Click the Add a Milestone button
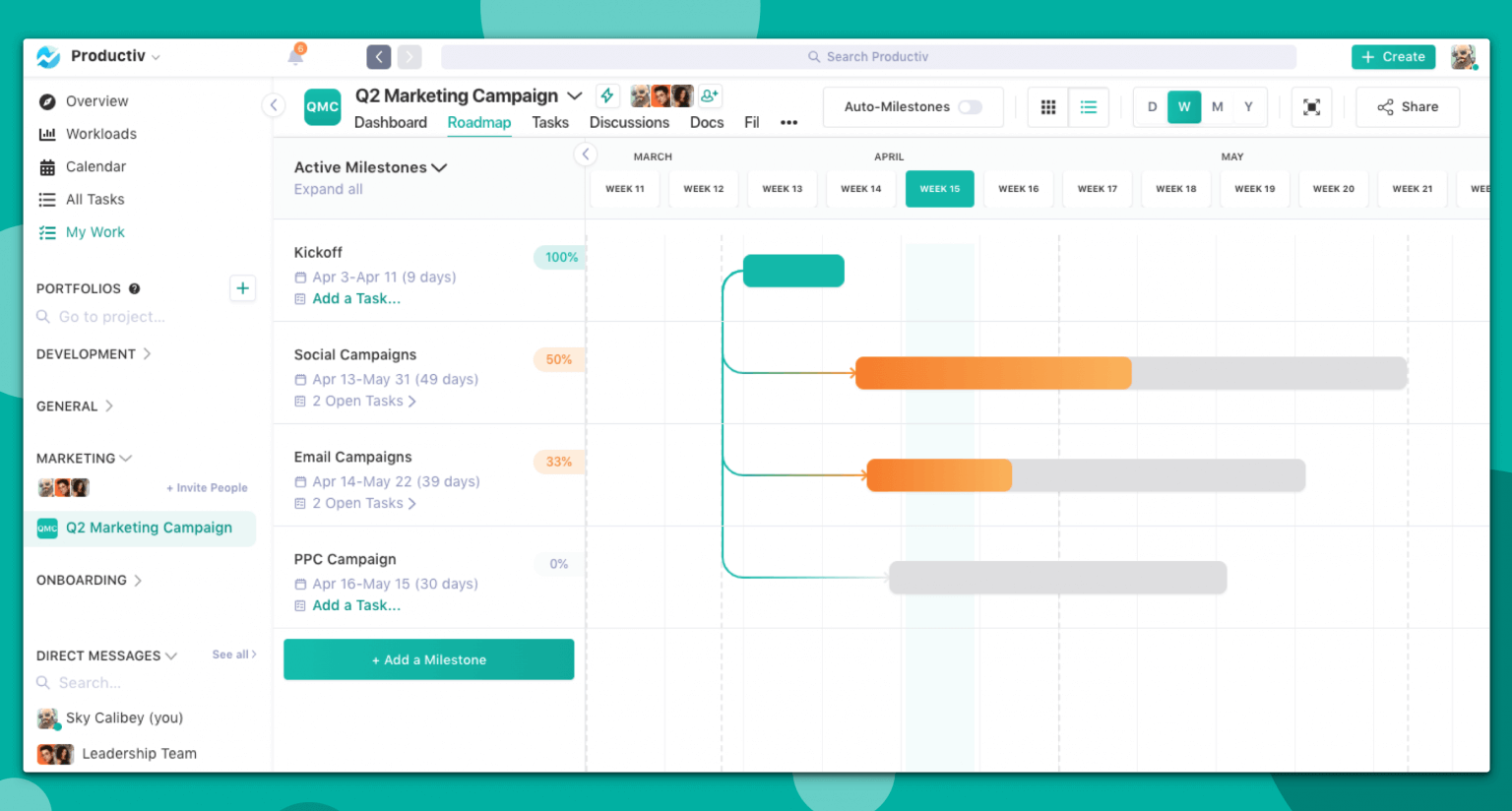 [x=428, y=659]
